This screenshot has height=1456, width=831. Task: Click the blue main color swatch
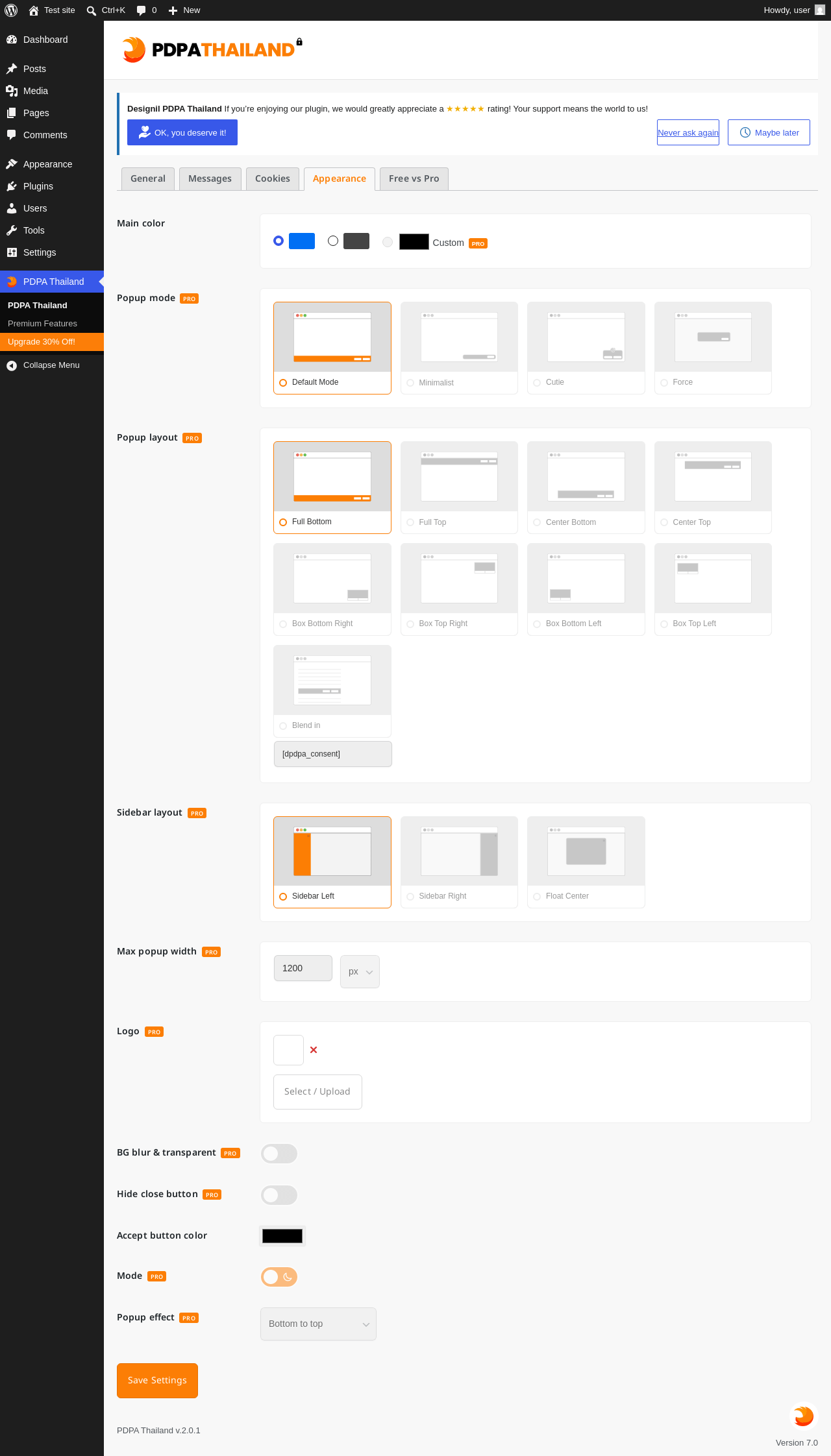[302, 241]
